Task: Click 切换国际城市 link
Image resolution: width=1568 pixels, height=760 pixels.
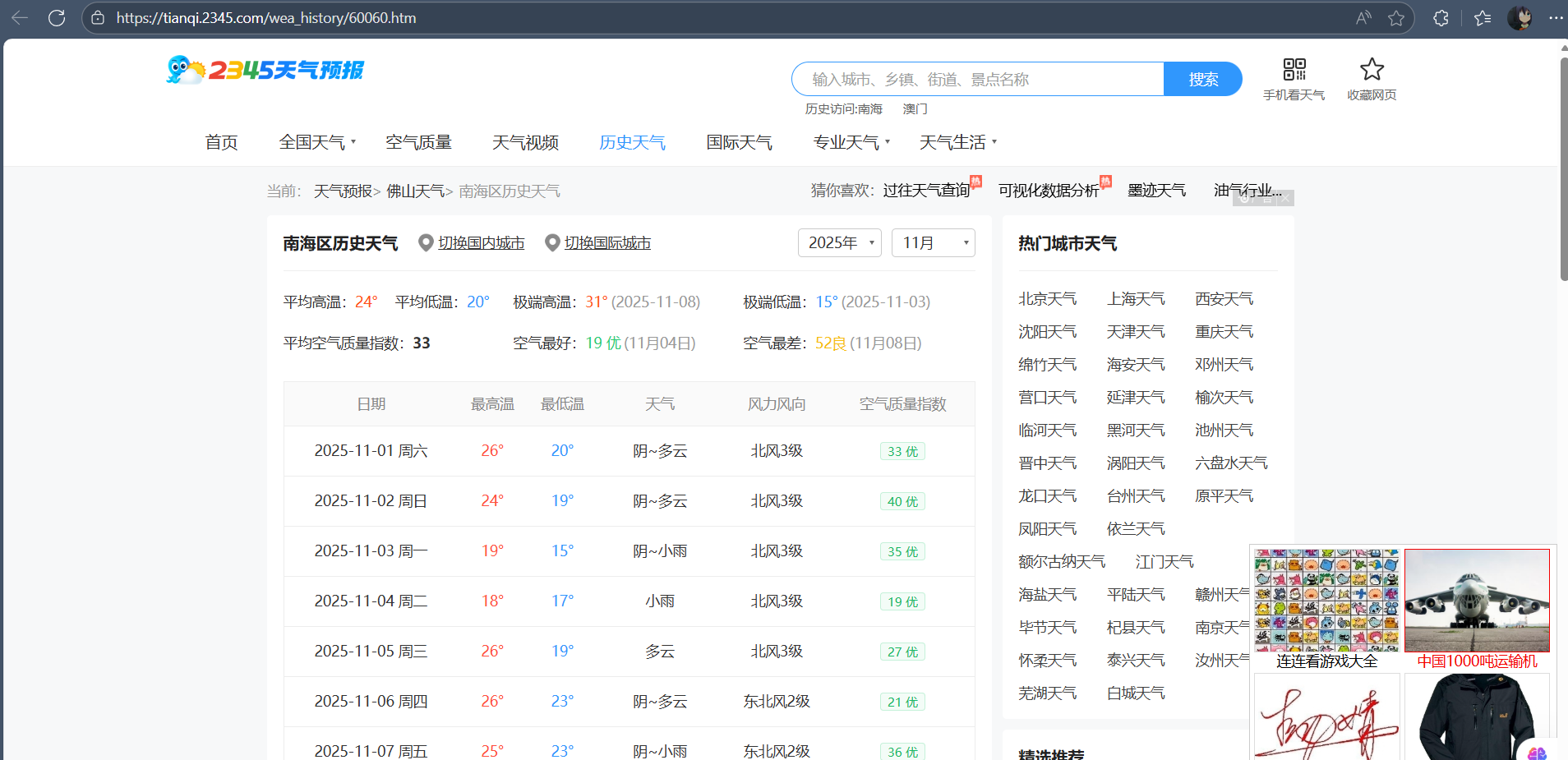Action: point(607,243)
